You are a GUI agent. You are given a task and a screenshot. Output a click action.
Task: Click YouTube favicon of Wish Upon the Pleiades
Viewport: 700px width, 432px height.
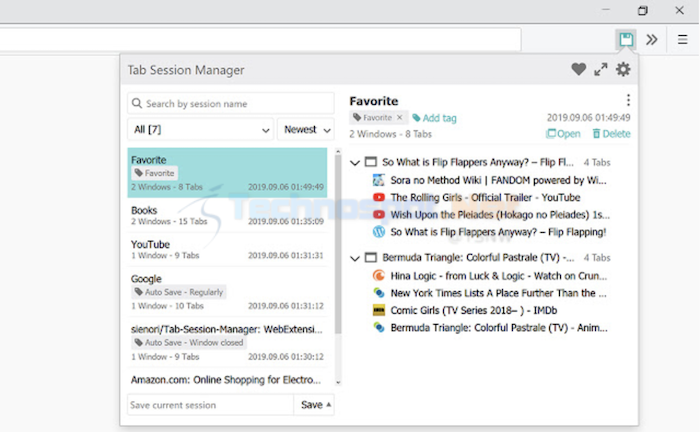click(379, 215)
